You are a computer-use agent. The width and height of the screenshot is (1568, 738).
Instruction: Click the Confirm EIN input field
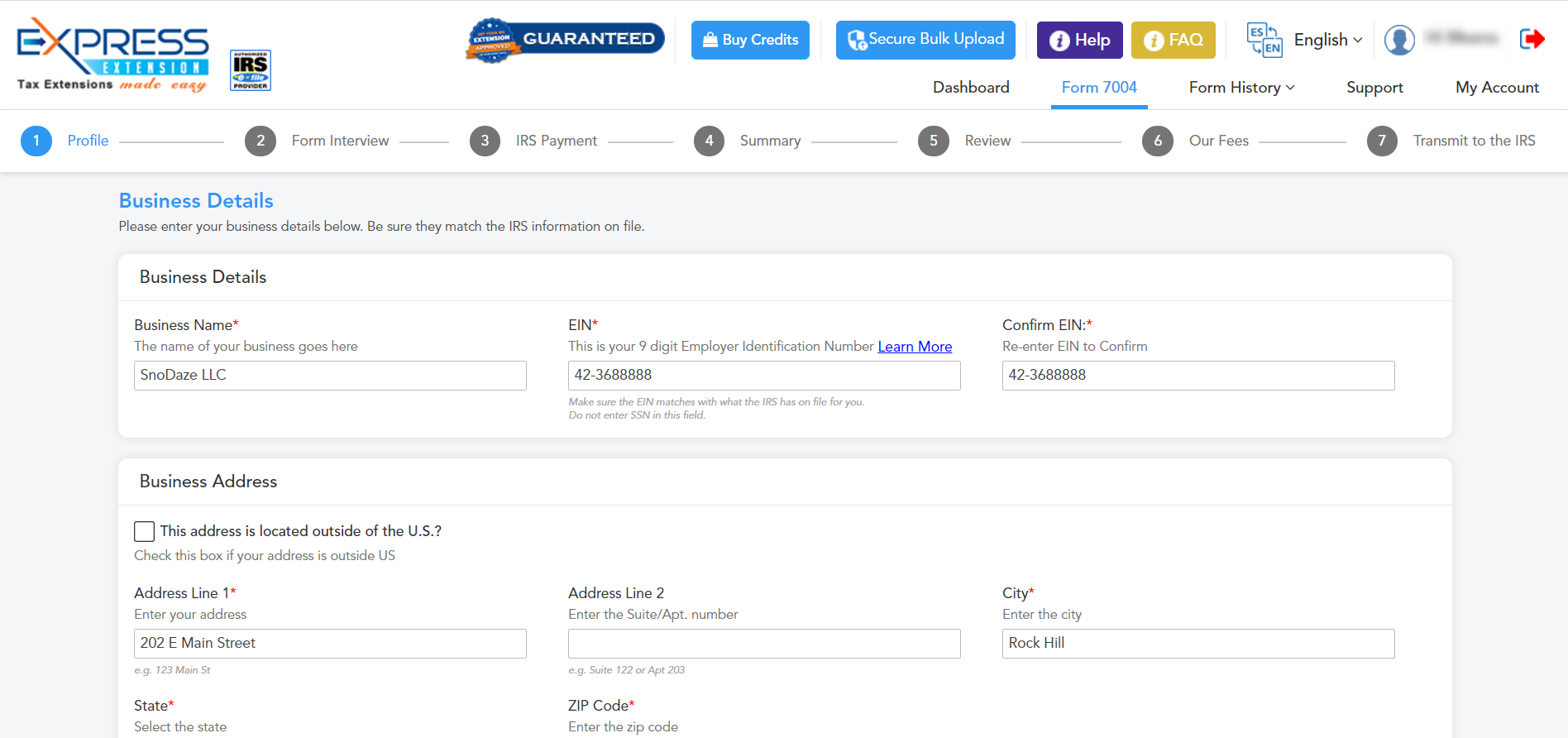[1198, 376]
